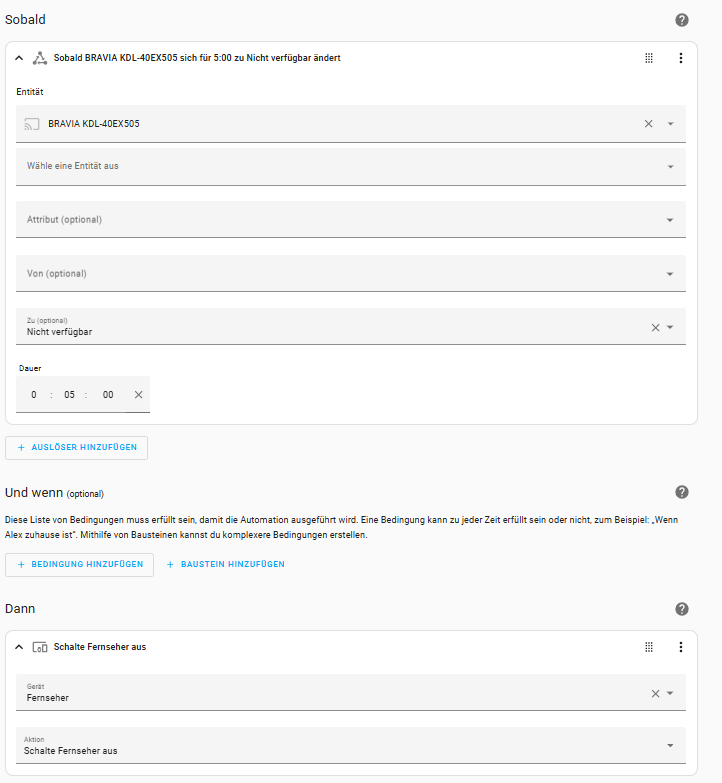722x783 pixels.
Task: Grab drag handle on Schalte Fernseher aus card
Action: (649, 647)
